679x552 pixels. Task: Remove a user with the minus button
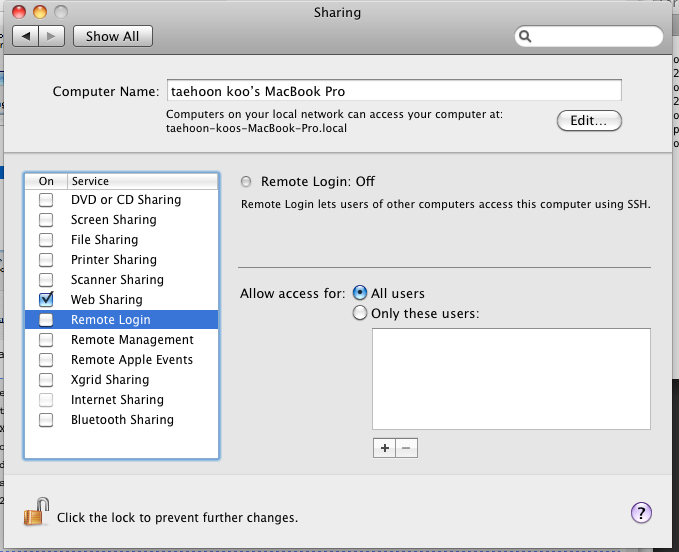pos(406,448)
